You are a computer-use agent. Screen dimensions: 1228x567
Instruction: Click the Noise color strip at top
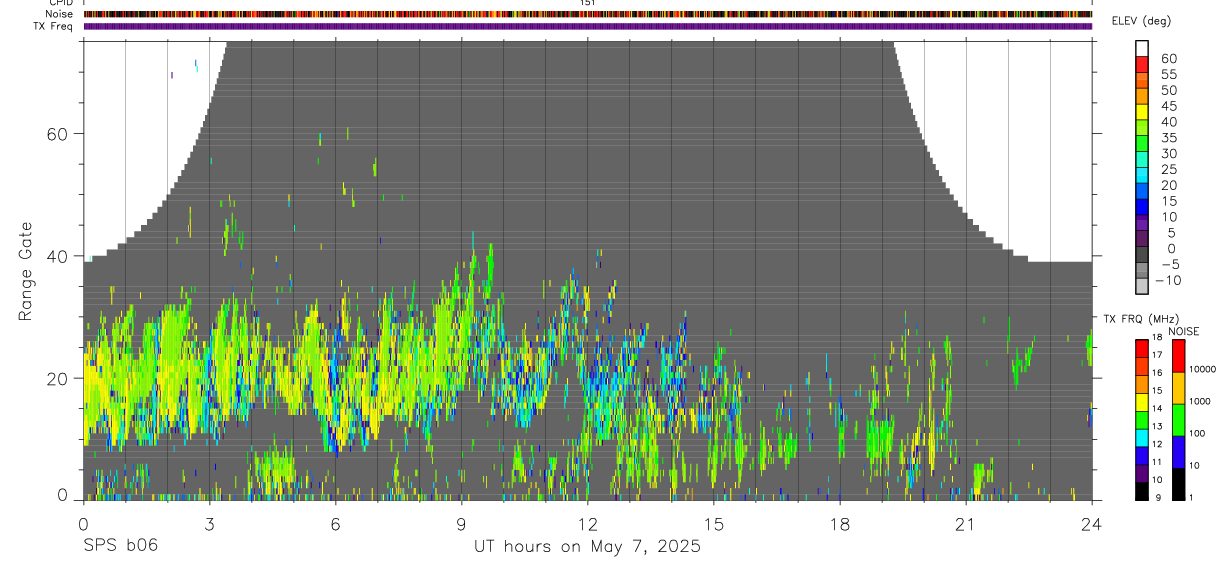pyautogui.click(x=587, y=14)
